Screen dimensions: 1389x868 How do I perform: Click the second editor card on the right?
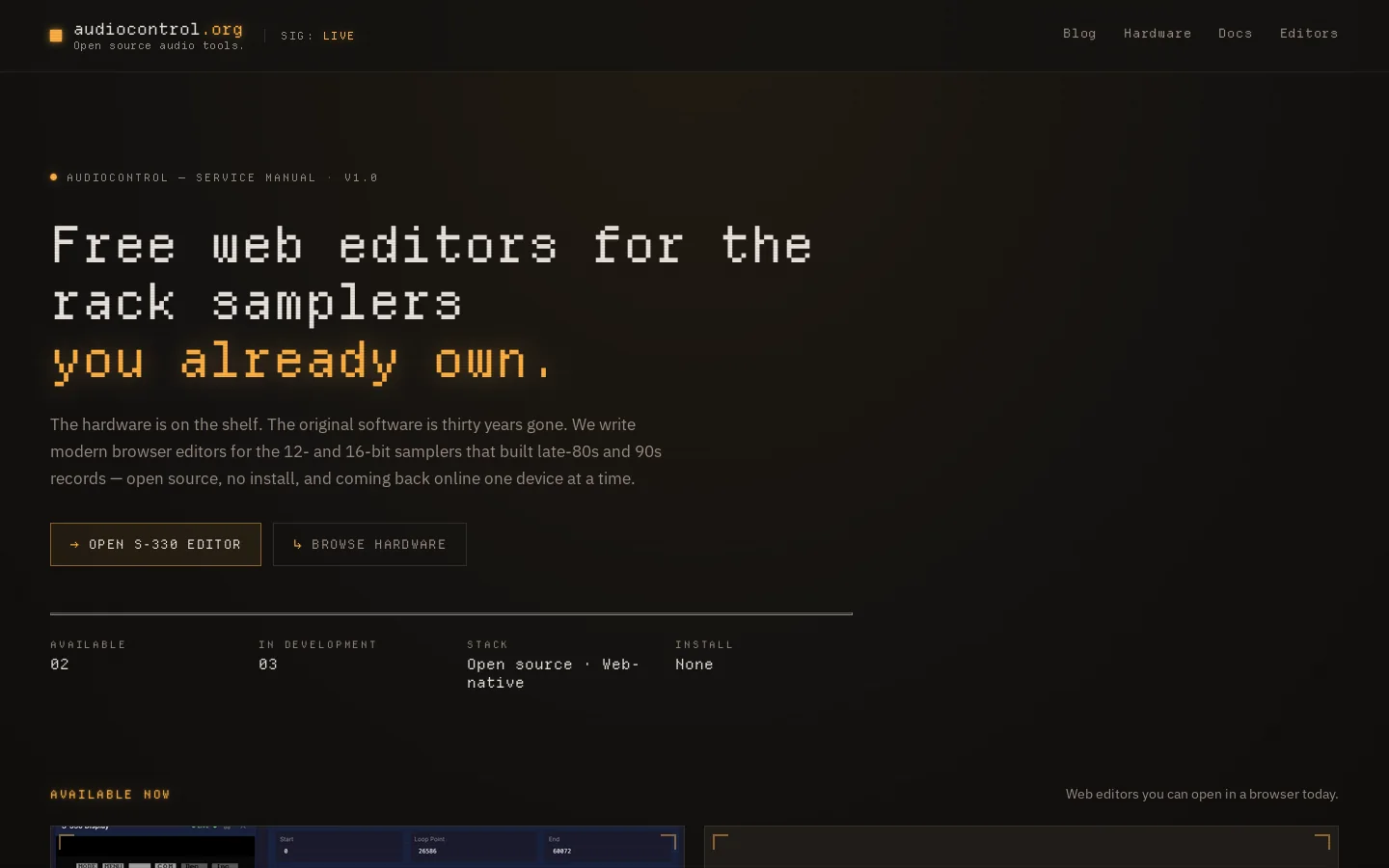pyautogui.click(x=1021, y=847)
